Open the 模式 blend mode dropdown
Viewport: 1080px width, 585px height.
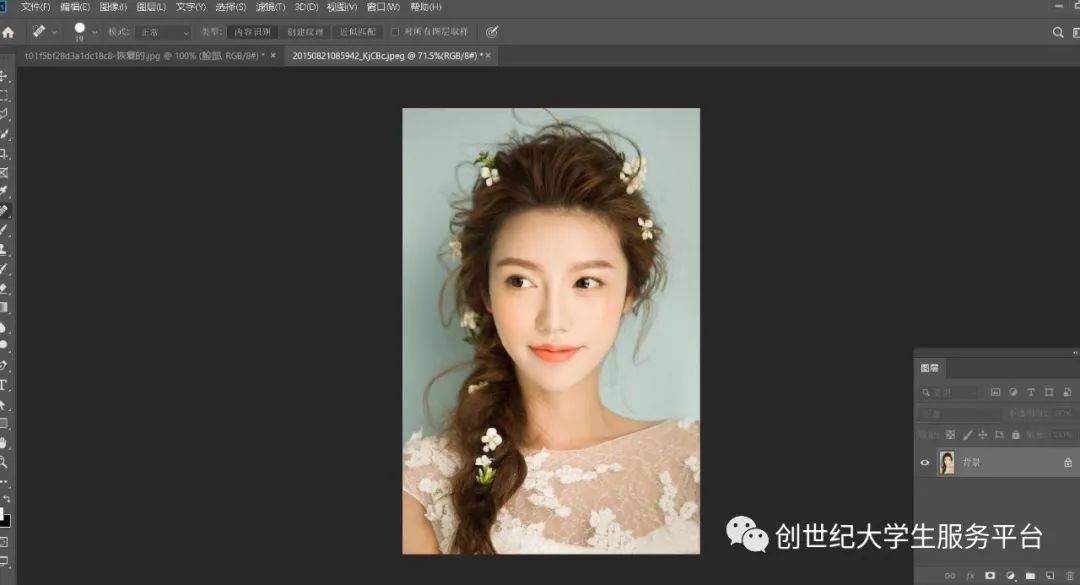(x=163, y=32)
